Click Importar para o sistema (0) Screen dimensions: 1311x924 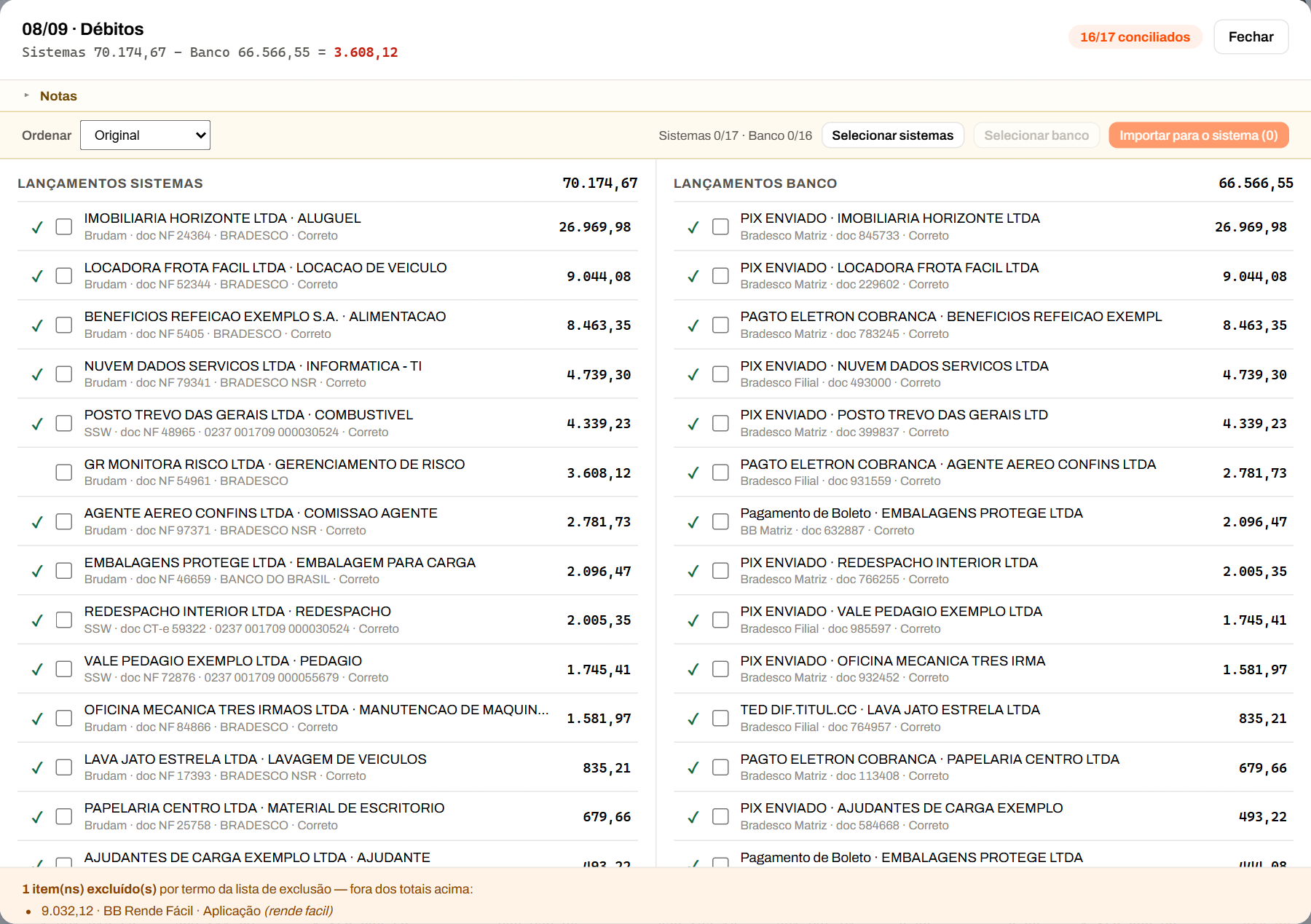point(1198,135)
